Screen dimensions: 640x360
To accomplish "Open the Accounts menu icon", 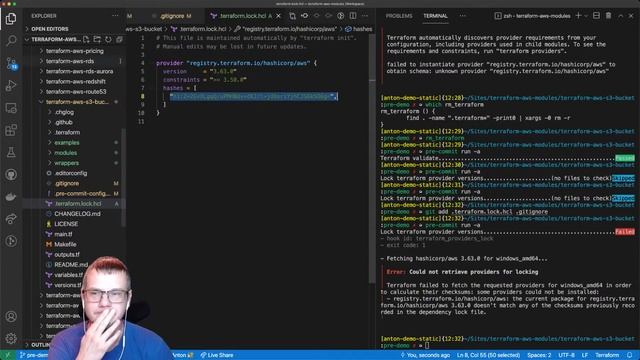I will 11,316.
